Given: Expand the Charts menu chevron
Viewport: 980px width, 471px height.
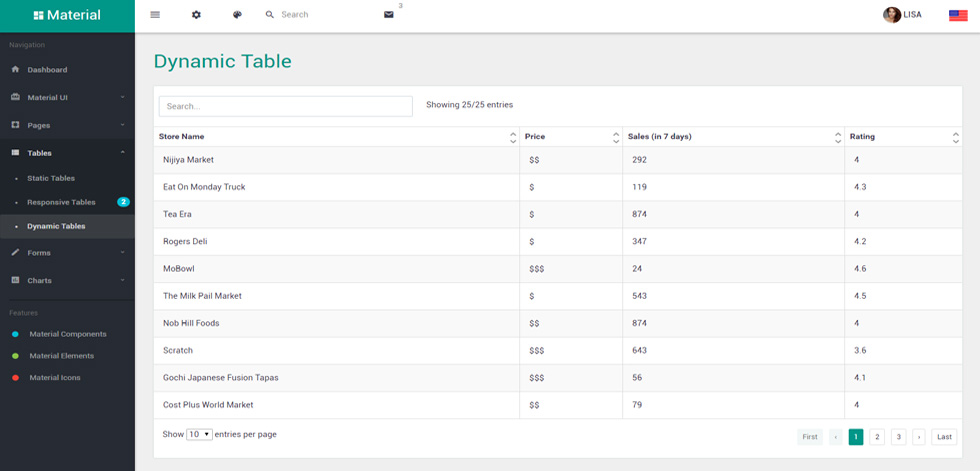Looking at the screenshot, I should click(122, 280).
